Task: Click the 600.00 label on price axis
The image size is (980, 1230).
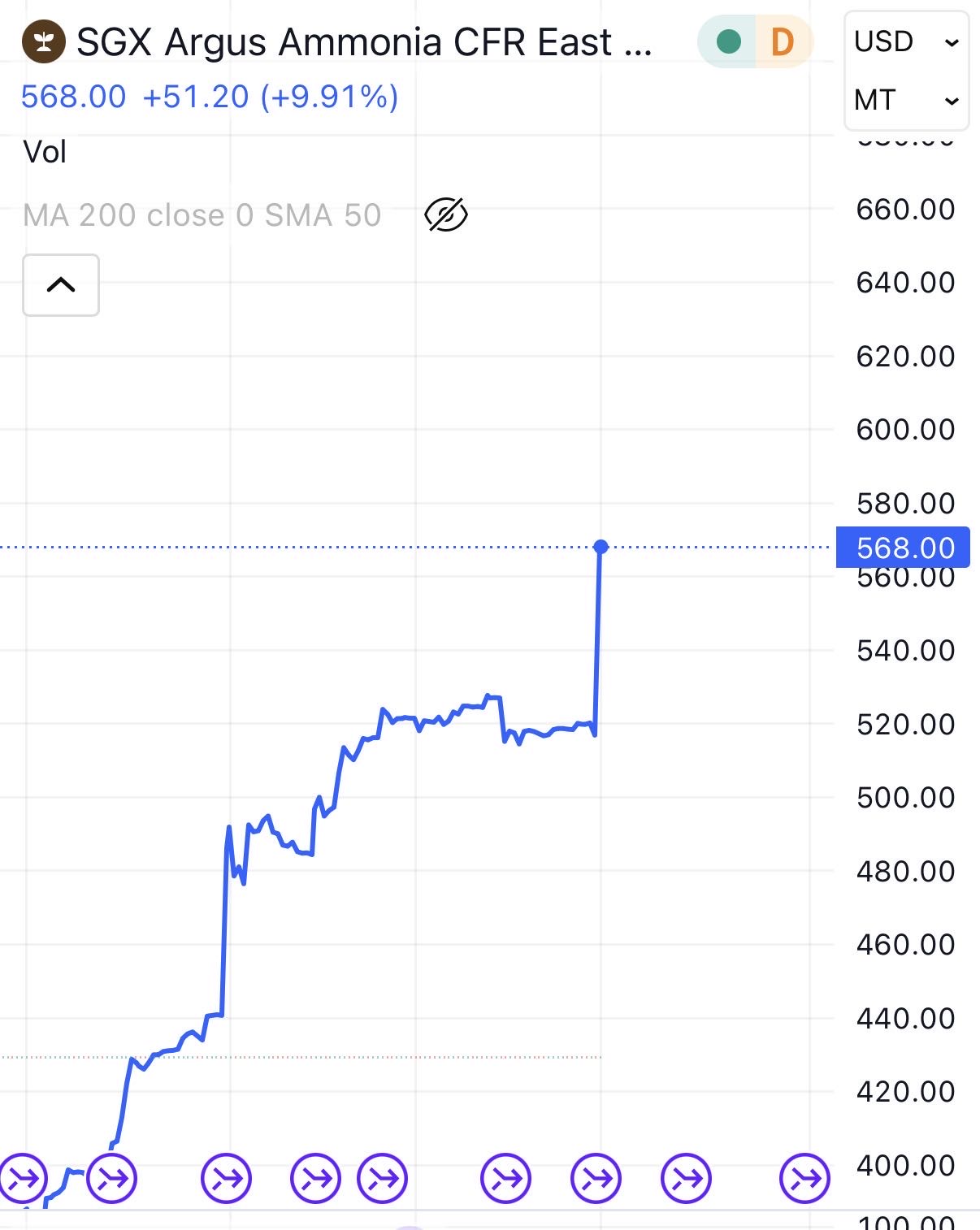Action: tap(905, 429)
